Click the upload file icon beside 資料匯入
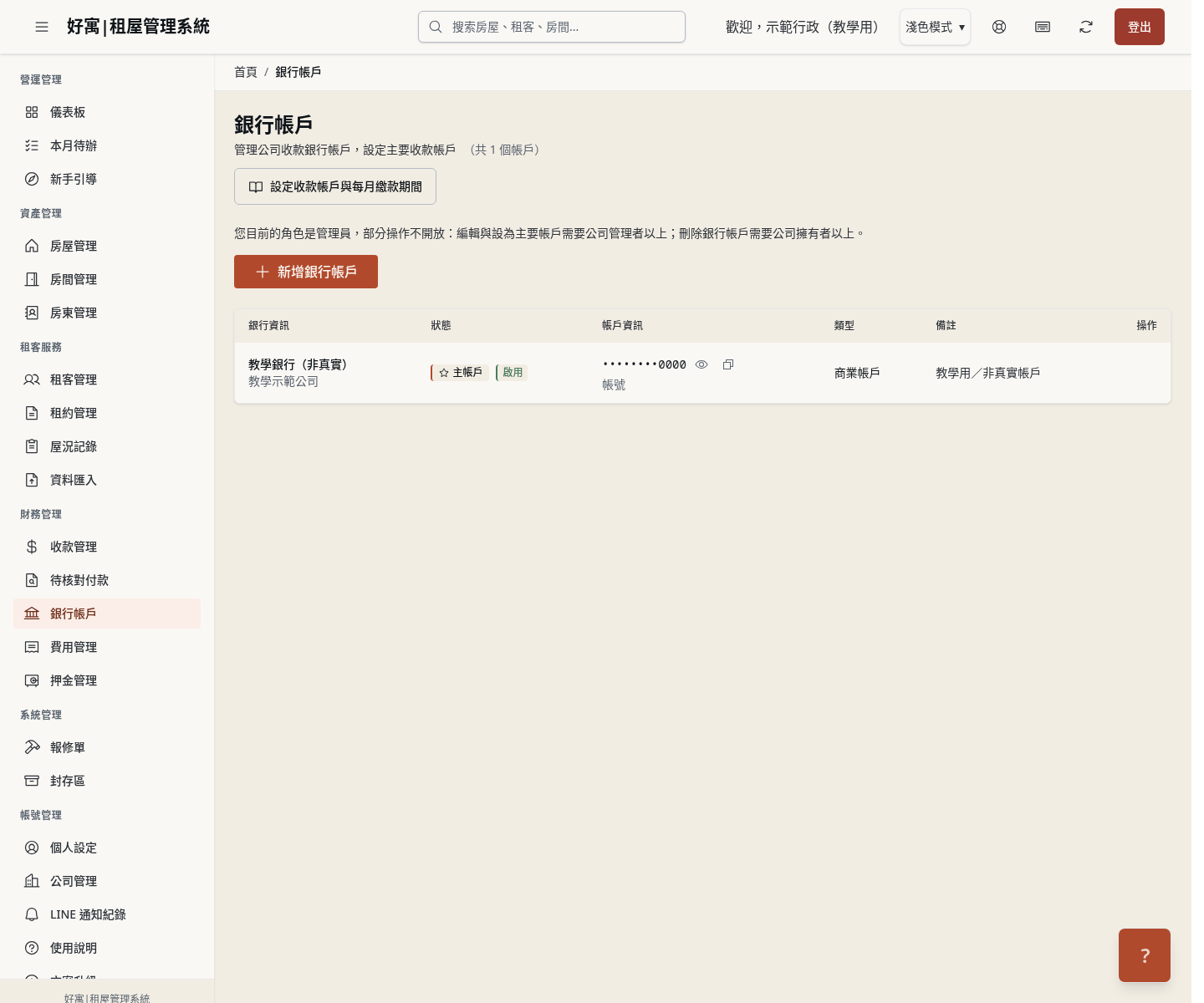The height and width of the screenshot is (1003, 1204). 32,480
